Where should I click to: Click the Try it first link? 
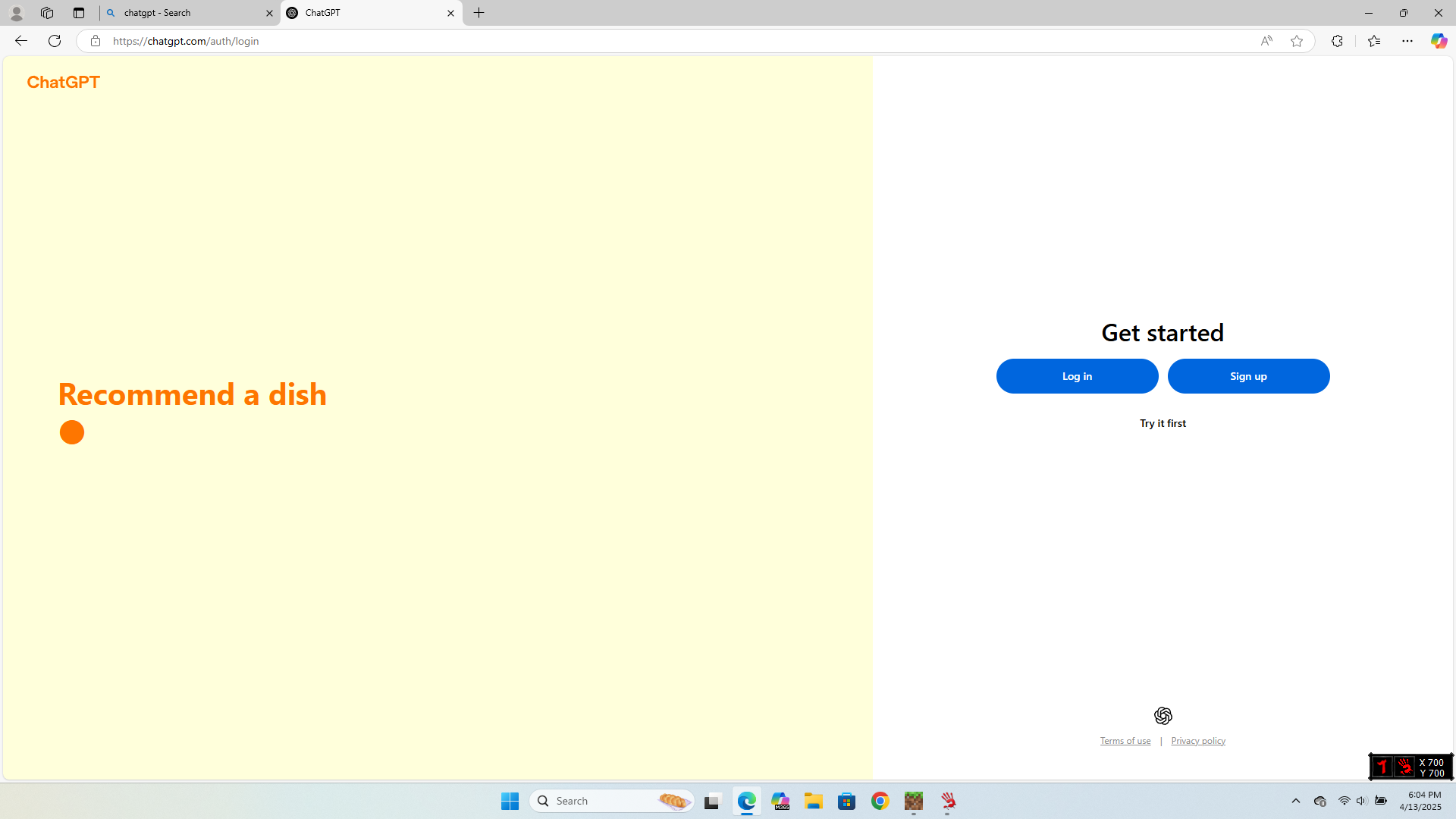(1163, 423)
